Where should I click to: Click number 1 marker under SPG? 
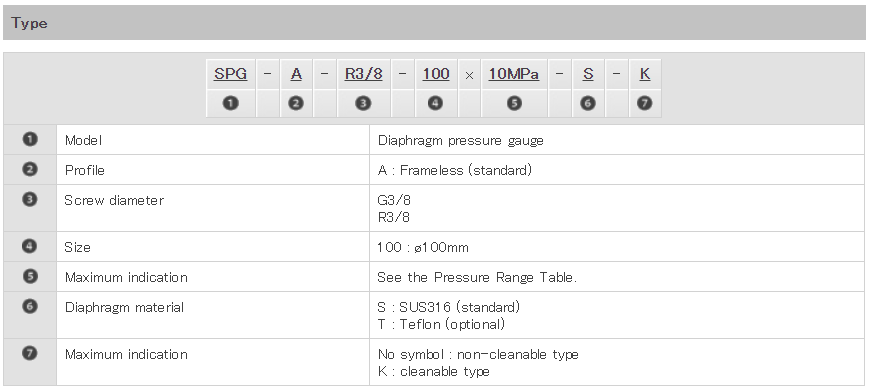tap(231, 103)
